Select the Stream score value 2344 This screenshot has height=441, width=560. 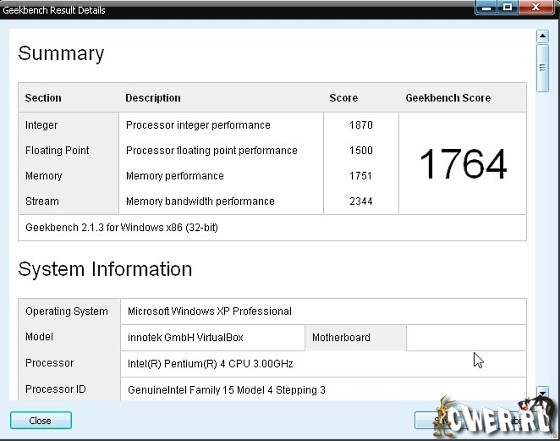click(361, 201)
